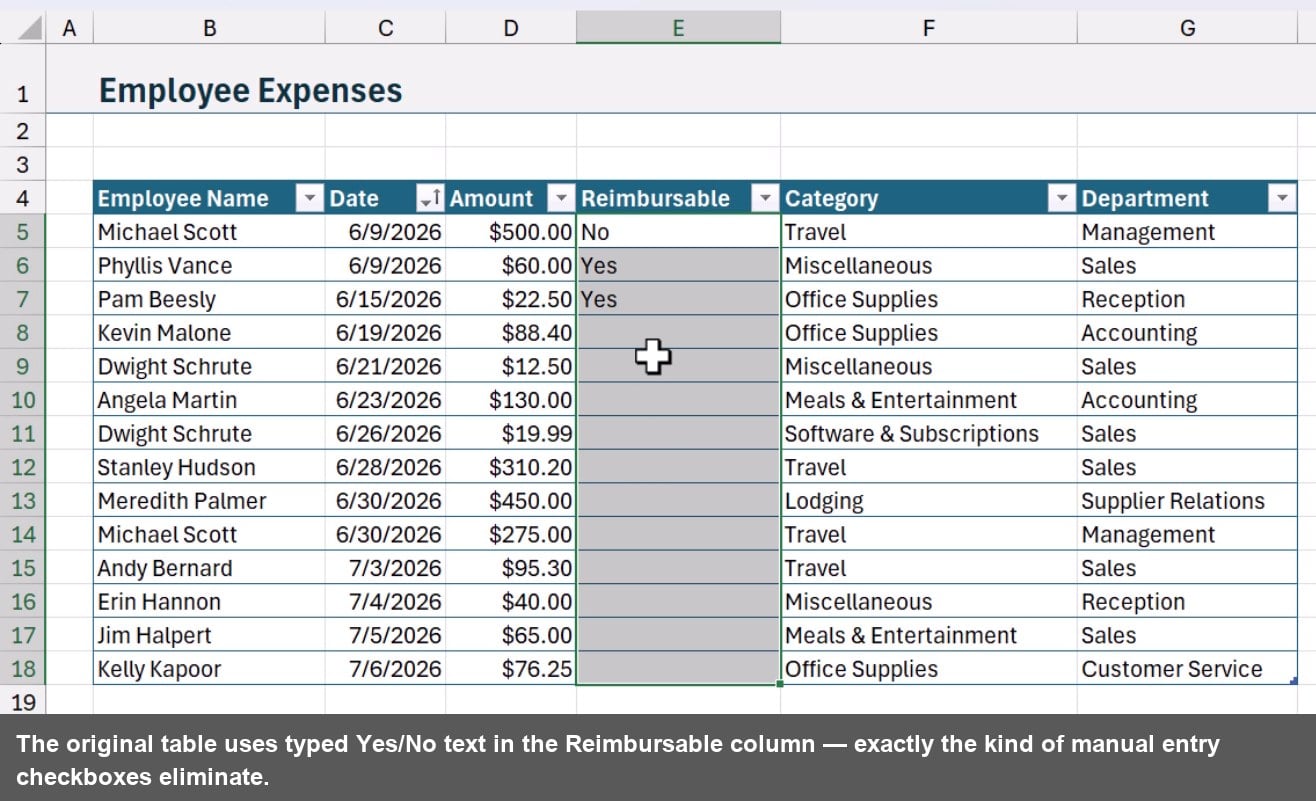Click the empty Reimbursable cell for Kevin Malone
The height and width of the screenshot is (801, 1316).
click(678, 333)
